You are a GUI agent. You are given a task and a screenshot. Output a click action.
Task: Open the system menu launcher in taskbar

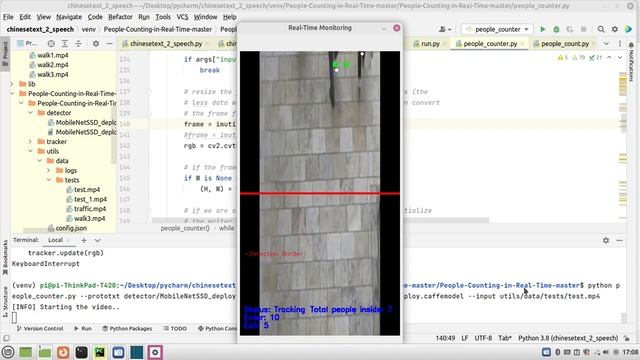tap(8, 352)
